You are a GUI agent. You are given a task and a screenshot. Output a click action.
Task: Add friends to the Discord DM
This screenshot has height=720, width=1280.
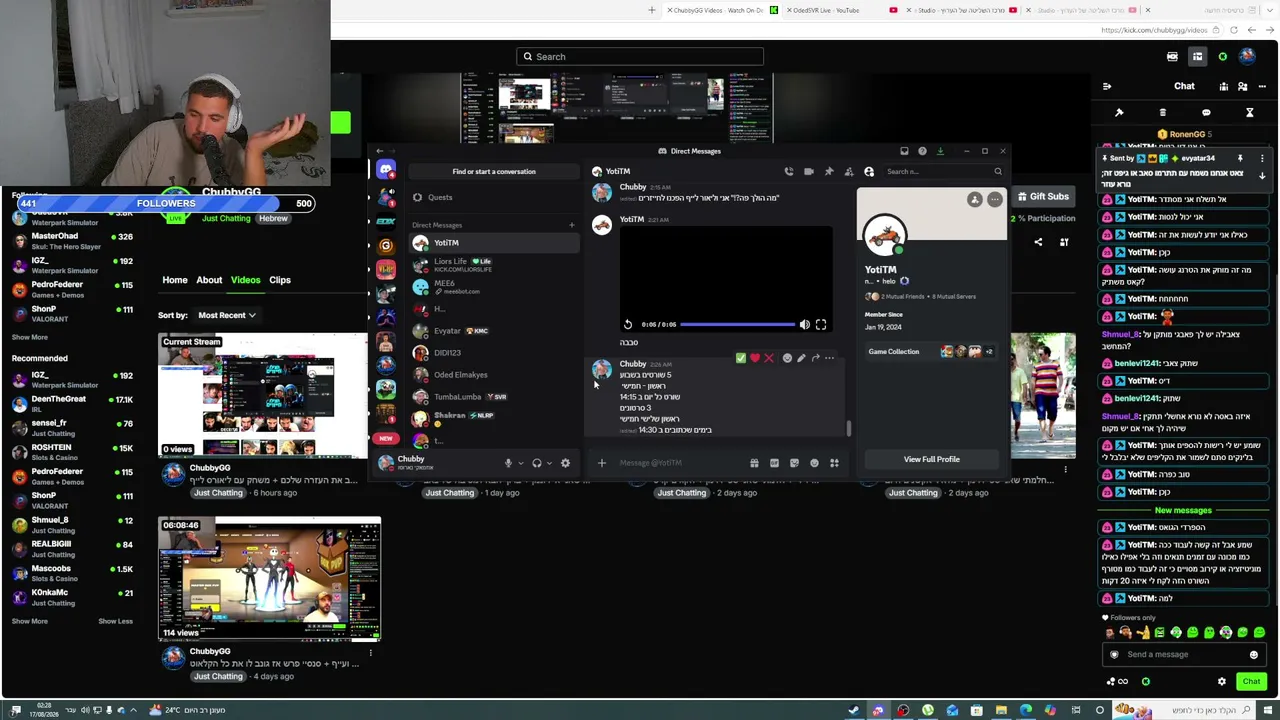(849, 172)
